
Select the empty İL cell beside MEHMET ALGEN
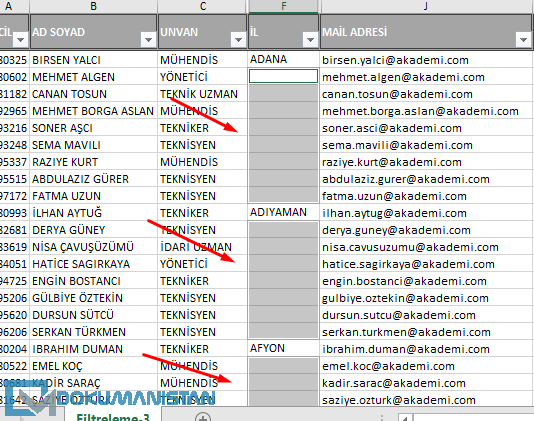(x=283, y=76)
